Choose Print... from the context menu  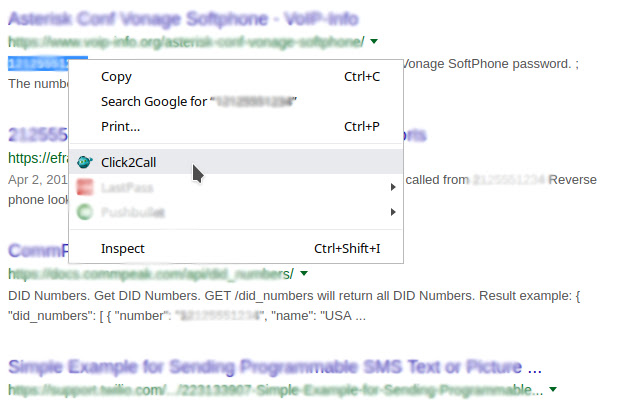[120, 127]
